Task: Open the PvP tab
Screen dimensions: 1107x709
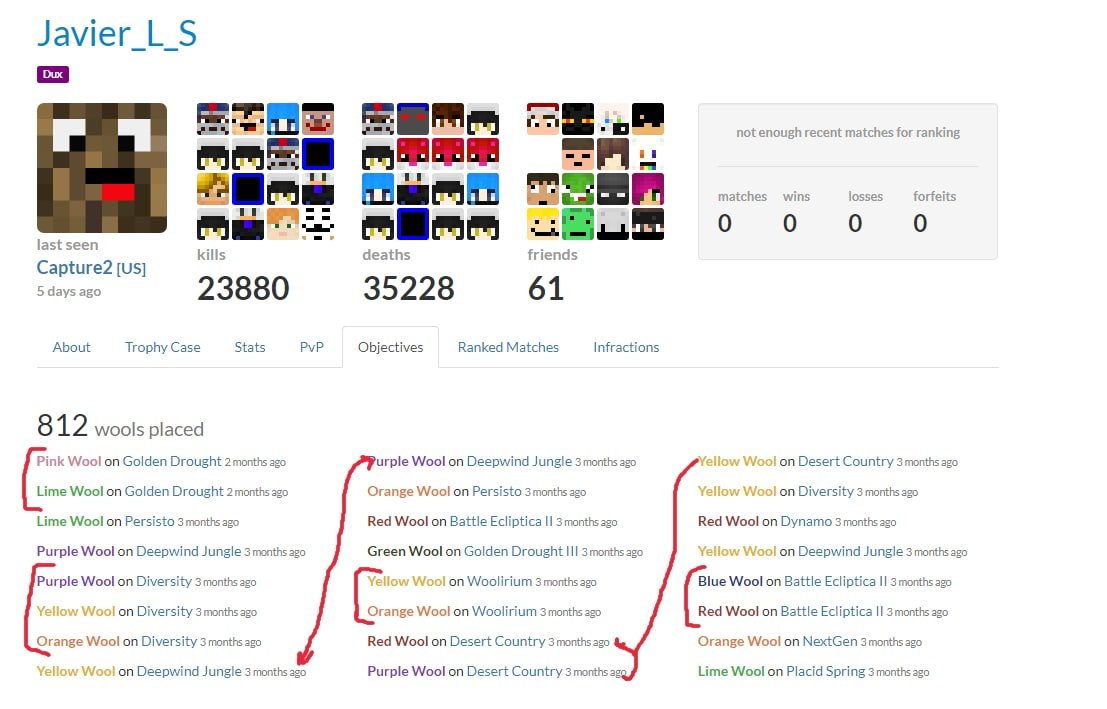Action: coord(311,347)
